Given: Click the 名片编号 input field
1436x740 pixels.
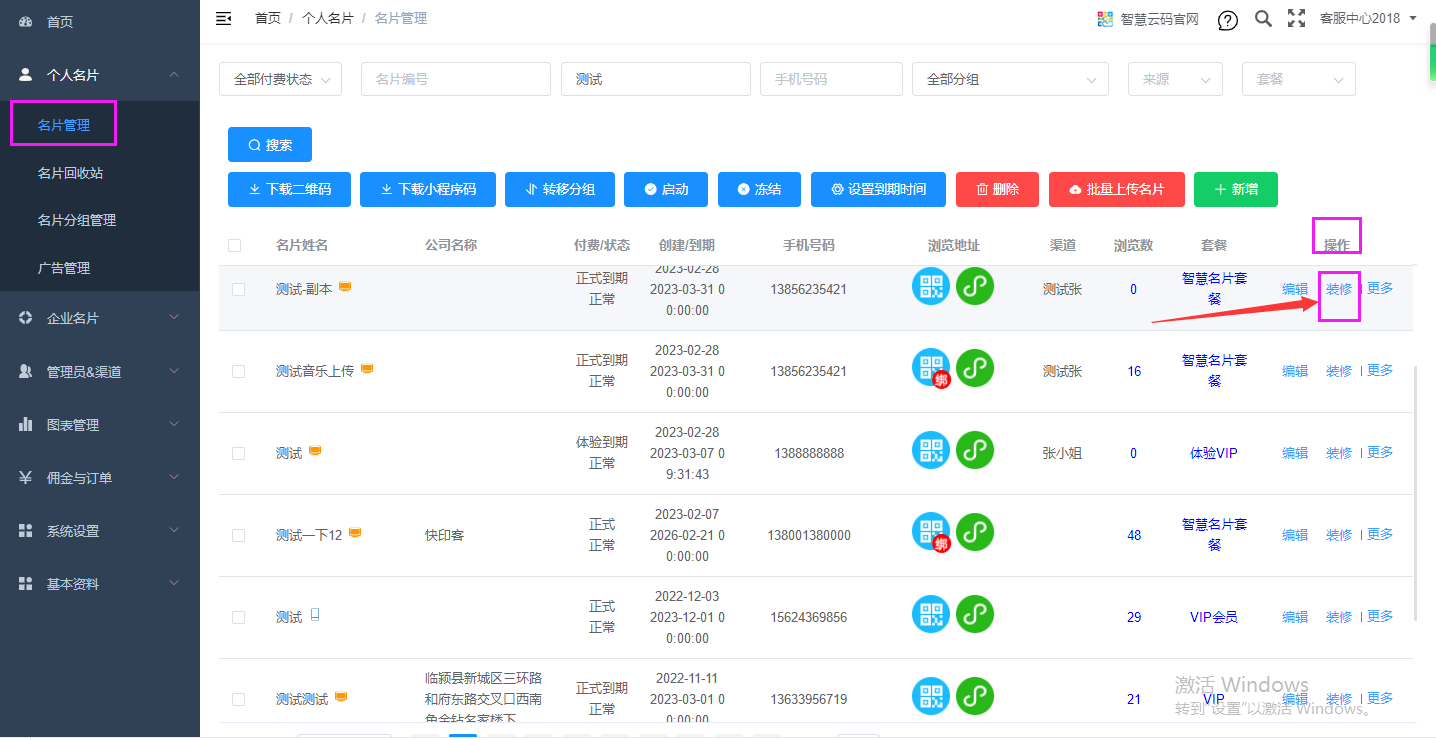Looking at the screenshot, I should click(x=455, y=79).
